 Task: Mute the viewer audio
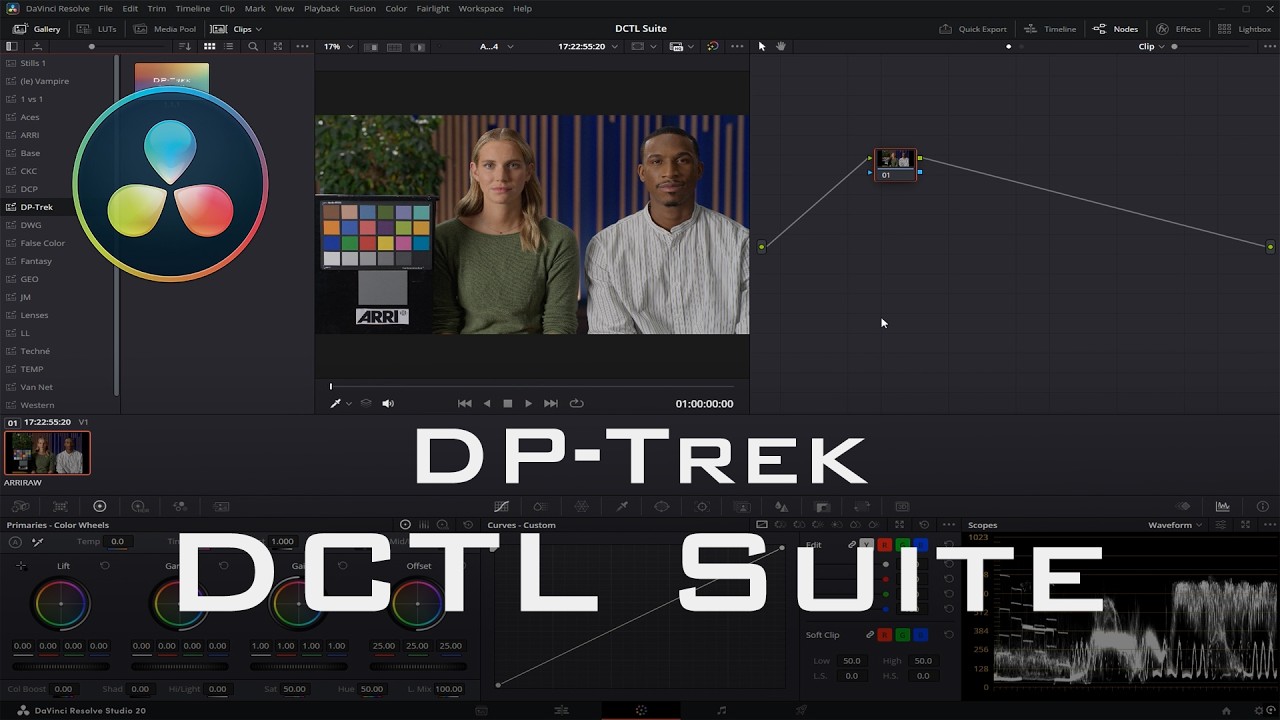point(388,403)
